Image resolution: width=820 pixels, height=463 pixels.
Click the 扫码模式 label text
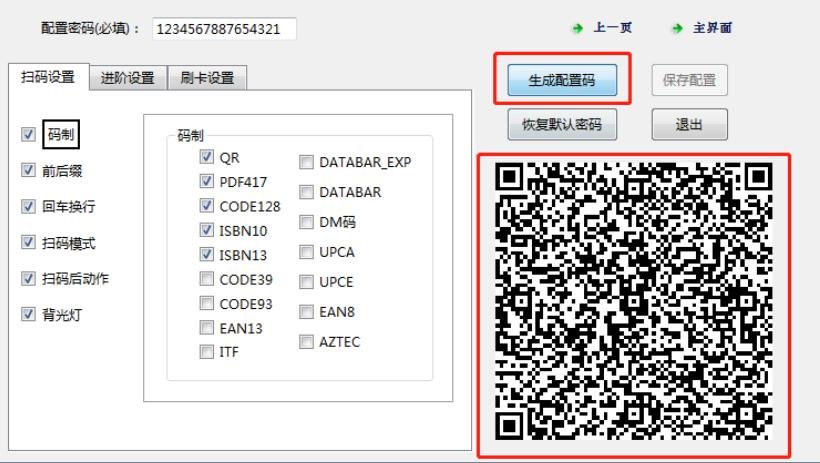[x=69, y=243]
